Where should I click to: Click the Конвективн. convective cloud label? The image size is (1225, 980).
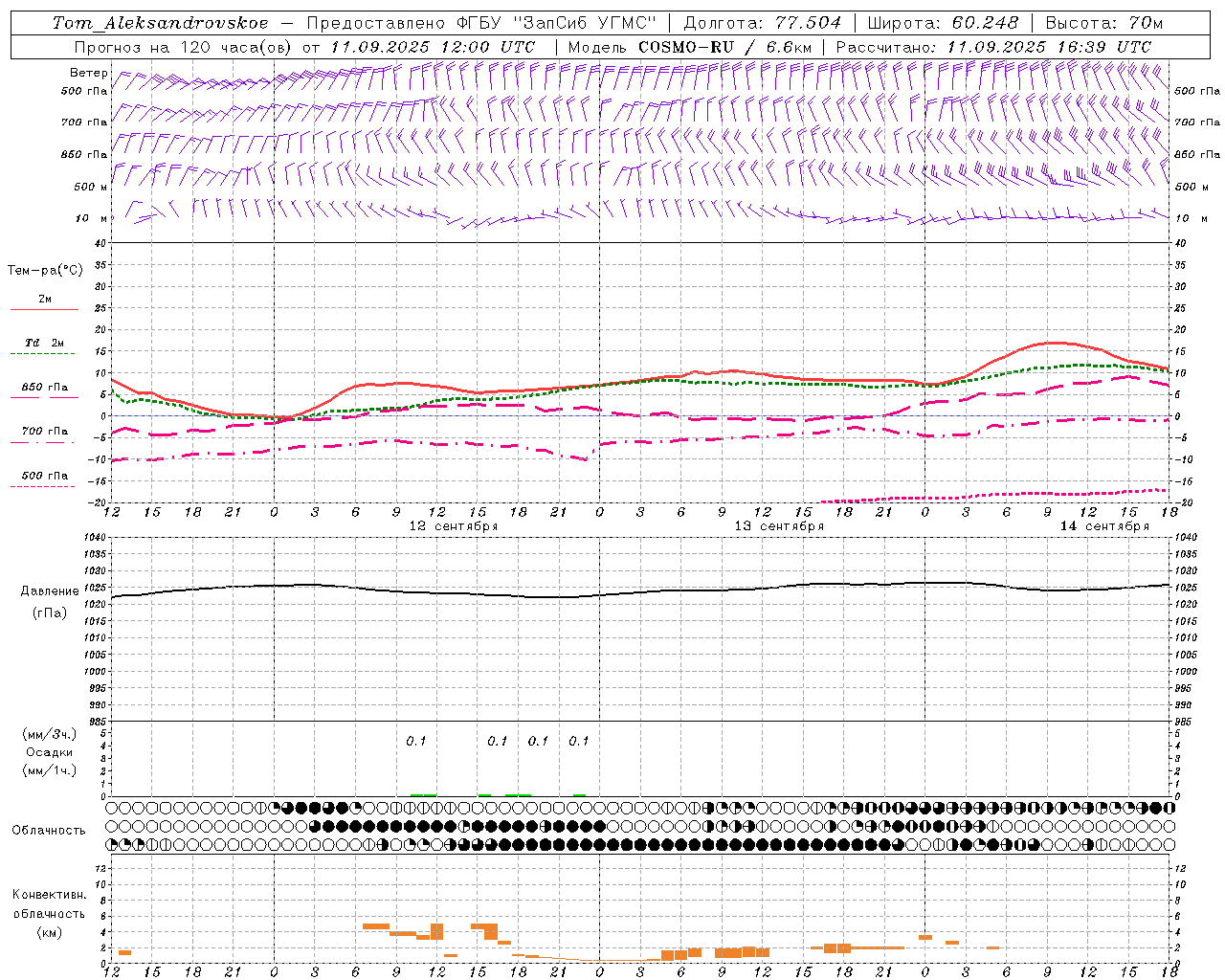pyautogui.click(x=49, y=895)
